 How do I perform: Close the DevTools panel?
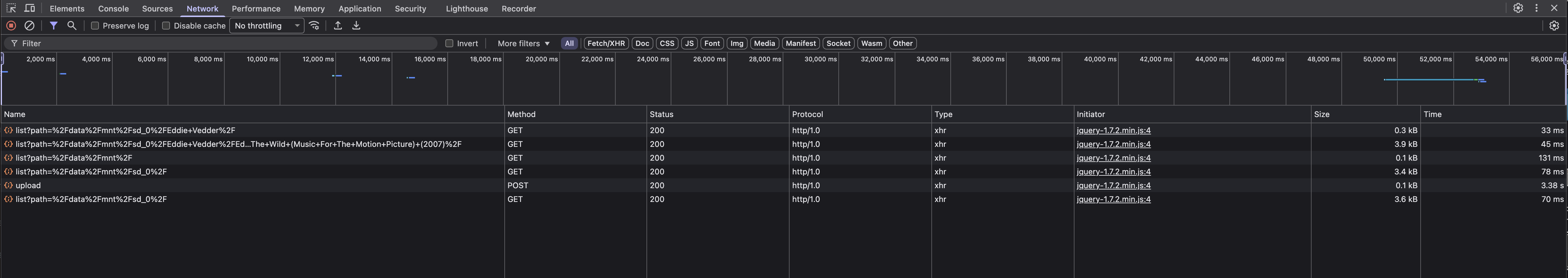(1554, 9)
